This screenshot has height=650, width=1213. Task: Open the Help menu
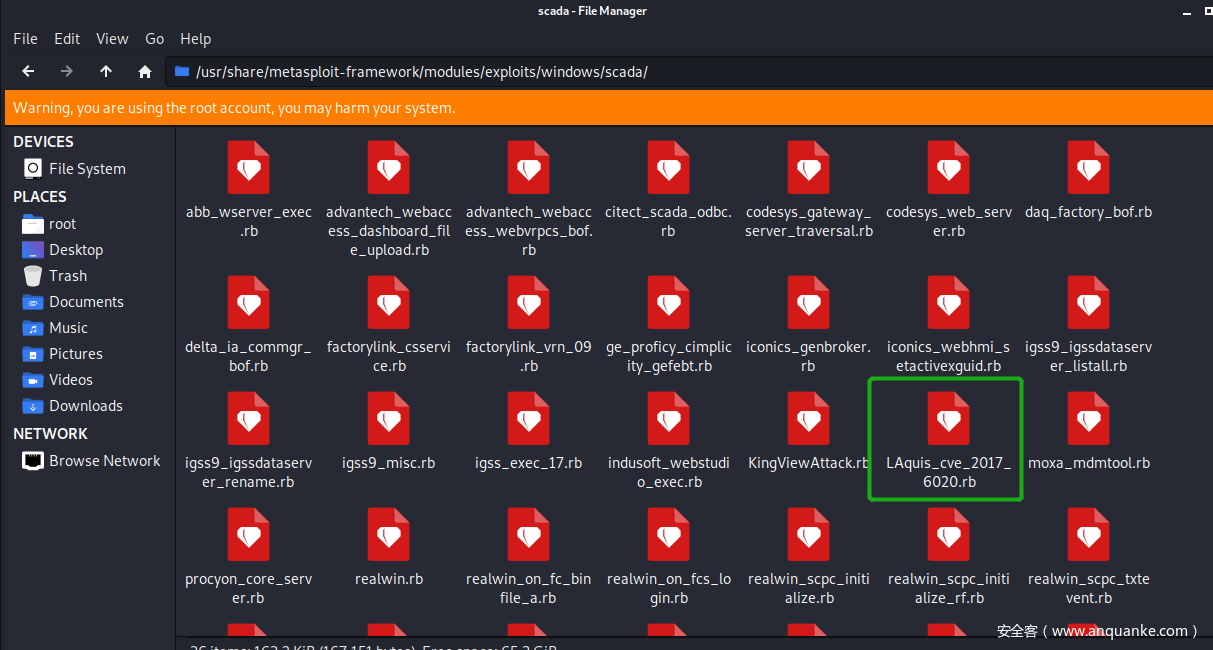click(196, 38)
